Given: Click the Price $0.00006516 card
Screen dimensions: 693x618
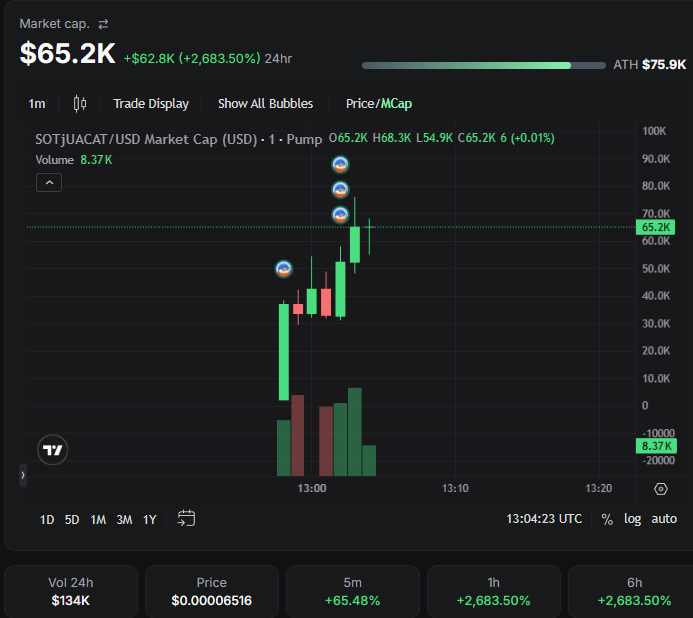Looking at the screenshot, I should (212, 591).
